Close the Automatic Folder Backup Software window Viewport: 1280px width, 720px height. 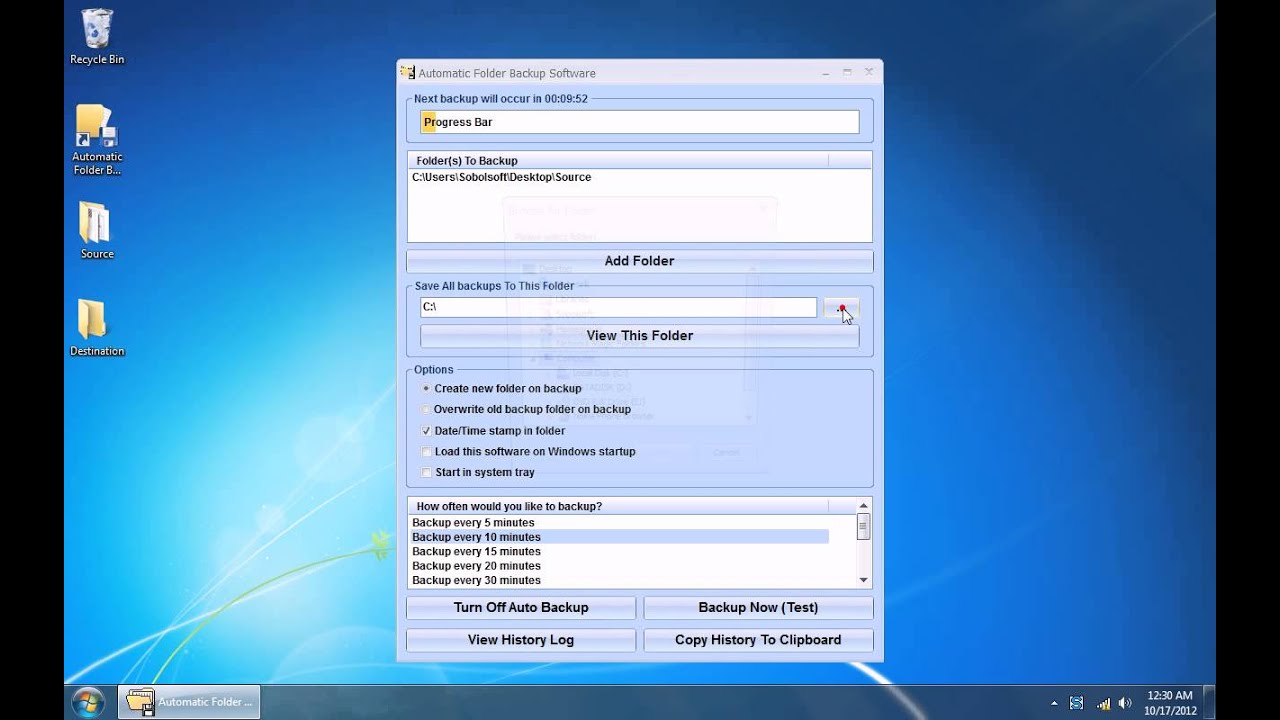[x=869, y=72]
